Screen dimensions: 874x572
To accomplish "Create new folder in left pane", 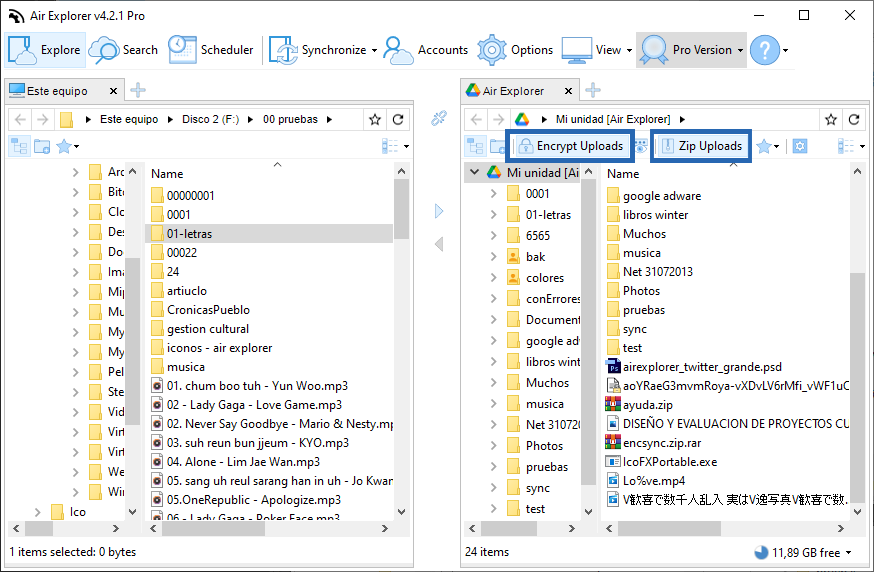I will [x=42, y=146].
